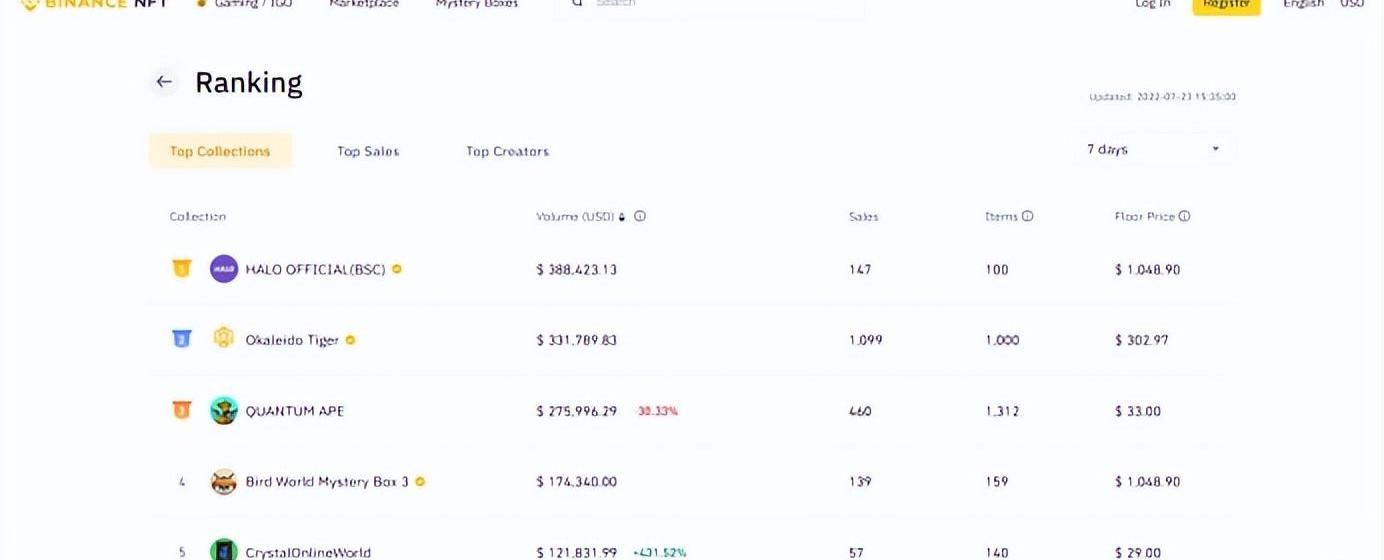1384x560 pixels.
Task: Switch to the Top Creators tab
Action: (x=507, y=151)
